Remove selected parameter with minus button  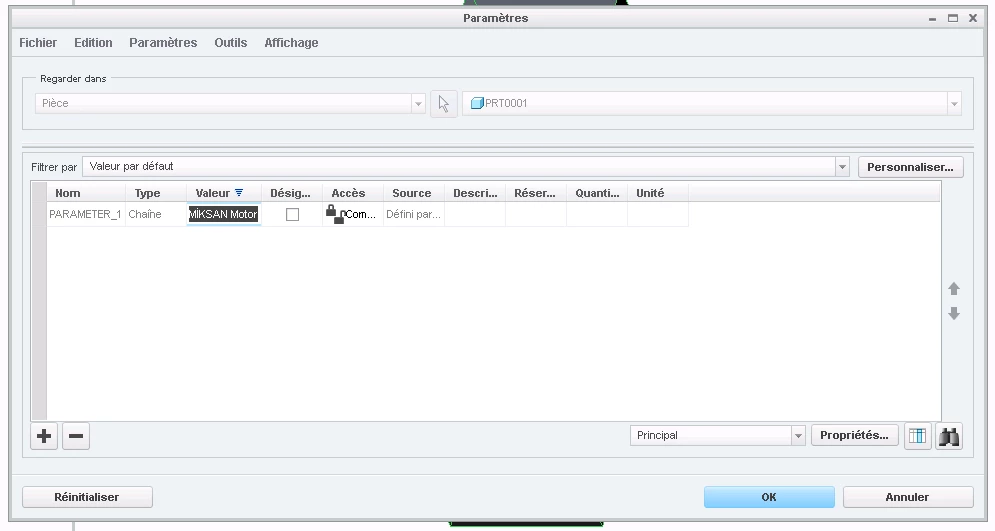coord(76,436)
